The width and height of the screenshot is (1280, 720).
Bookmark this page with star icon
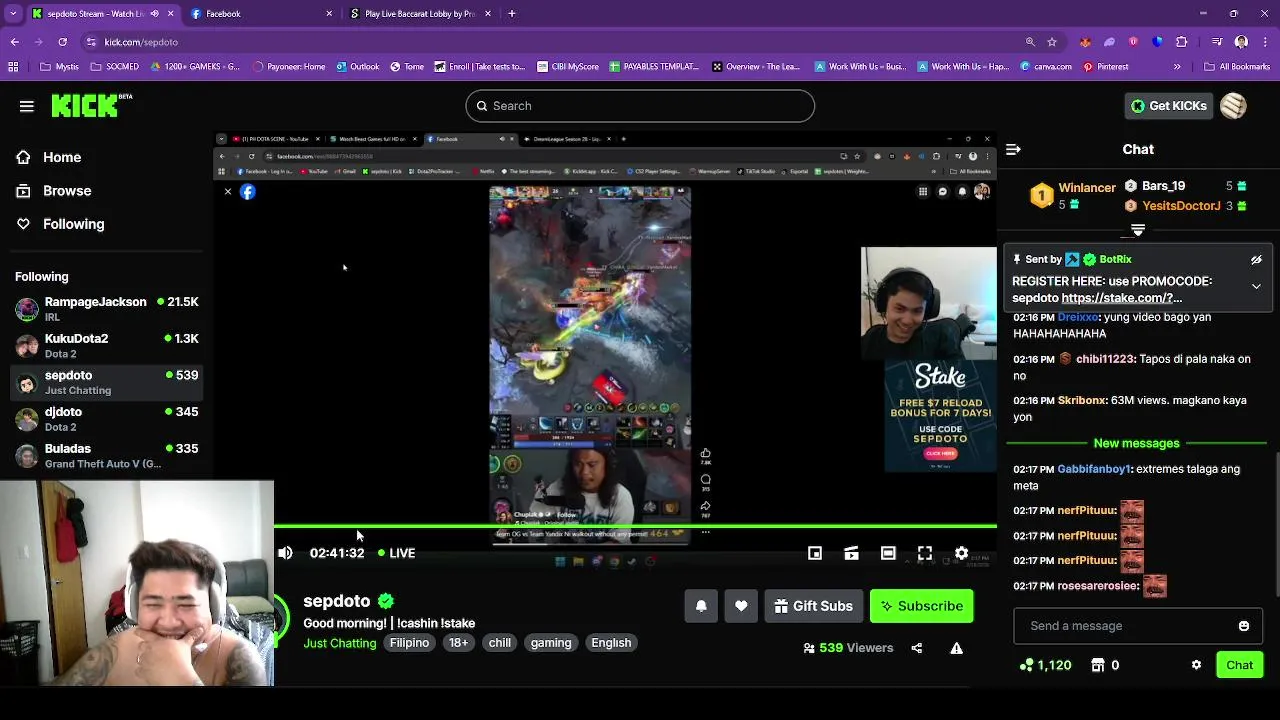(1052, 42)
